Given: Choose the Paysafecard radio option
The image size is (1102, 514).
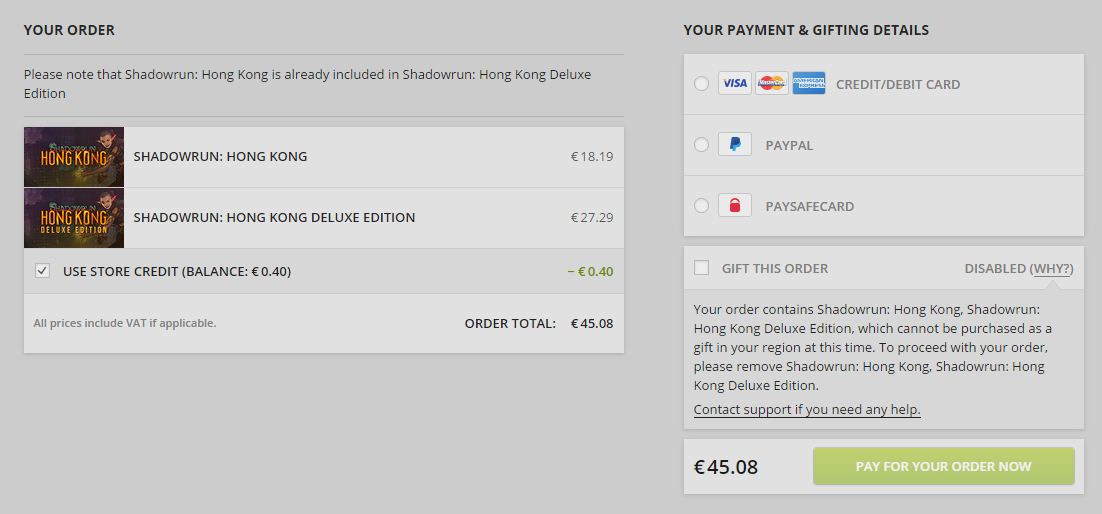Looking at the screenshot, I should tap(701, 206).
